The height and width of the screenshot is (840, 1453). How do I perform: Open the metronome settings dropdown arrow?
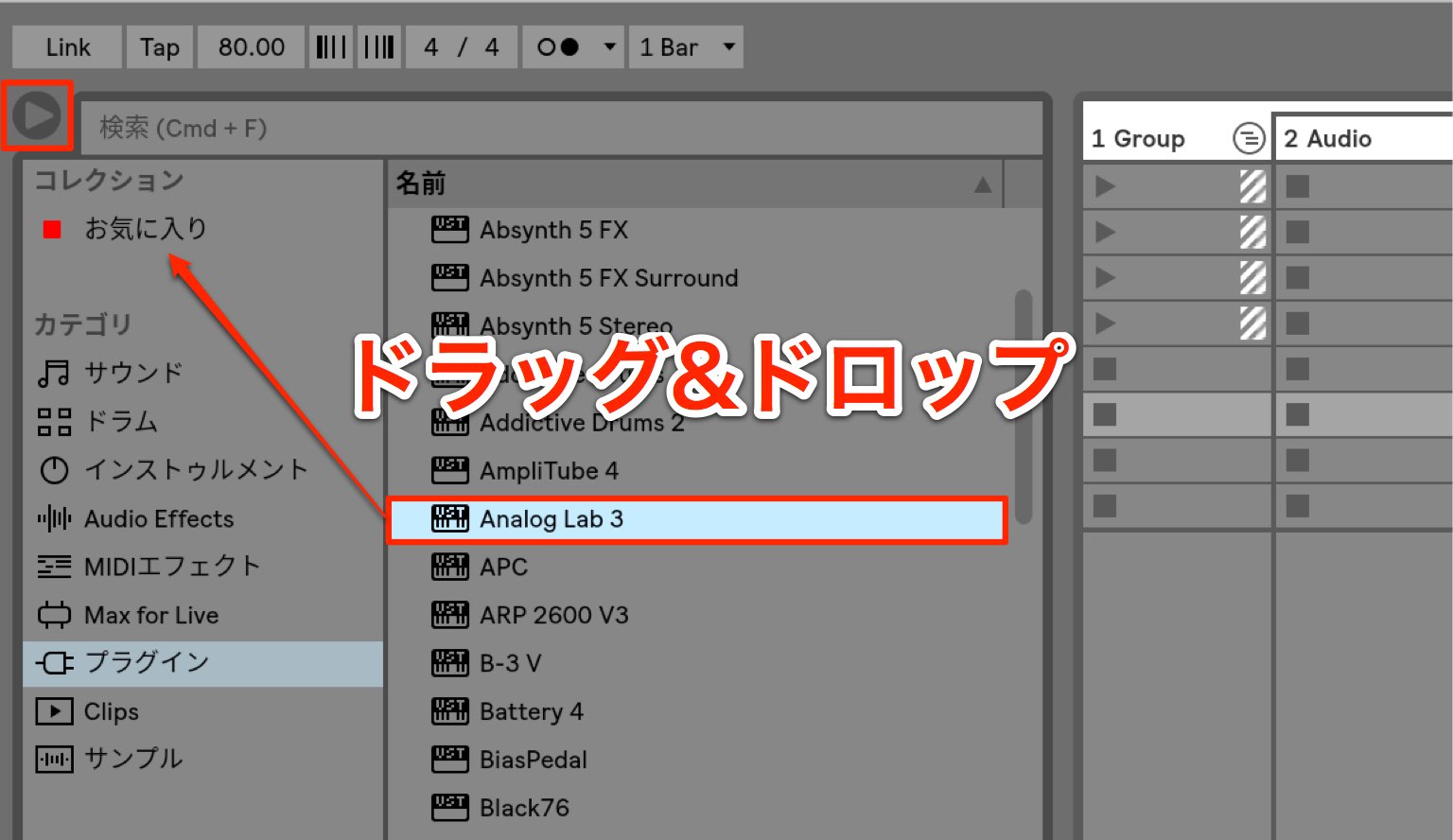pyautogui.click(x=610, y=47)
